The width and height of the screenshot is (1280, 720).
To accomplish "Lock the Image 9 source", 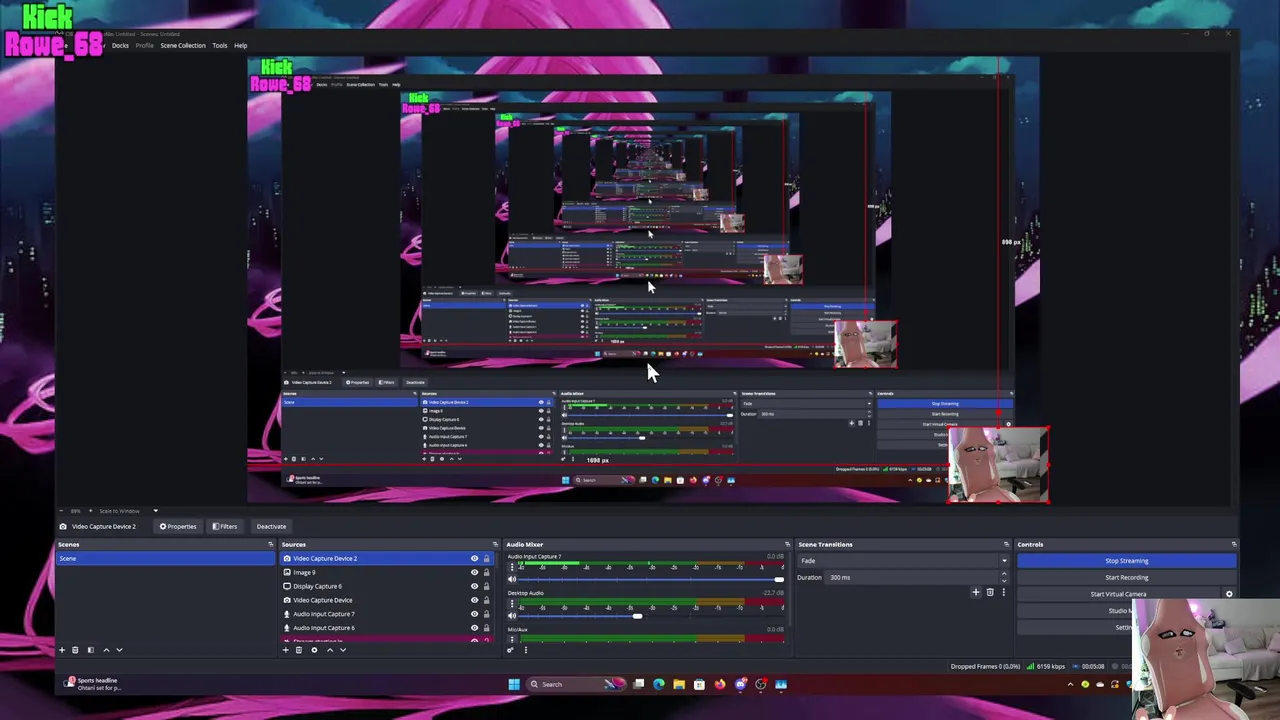I will pos(487,573).
